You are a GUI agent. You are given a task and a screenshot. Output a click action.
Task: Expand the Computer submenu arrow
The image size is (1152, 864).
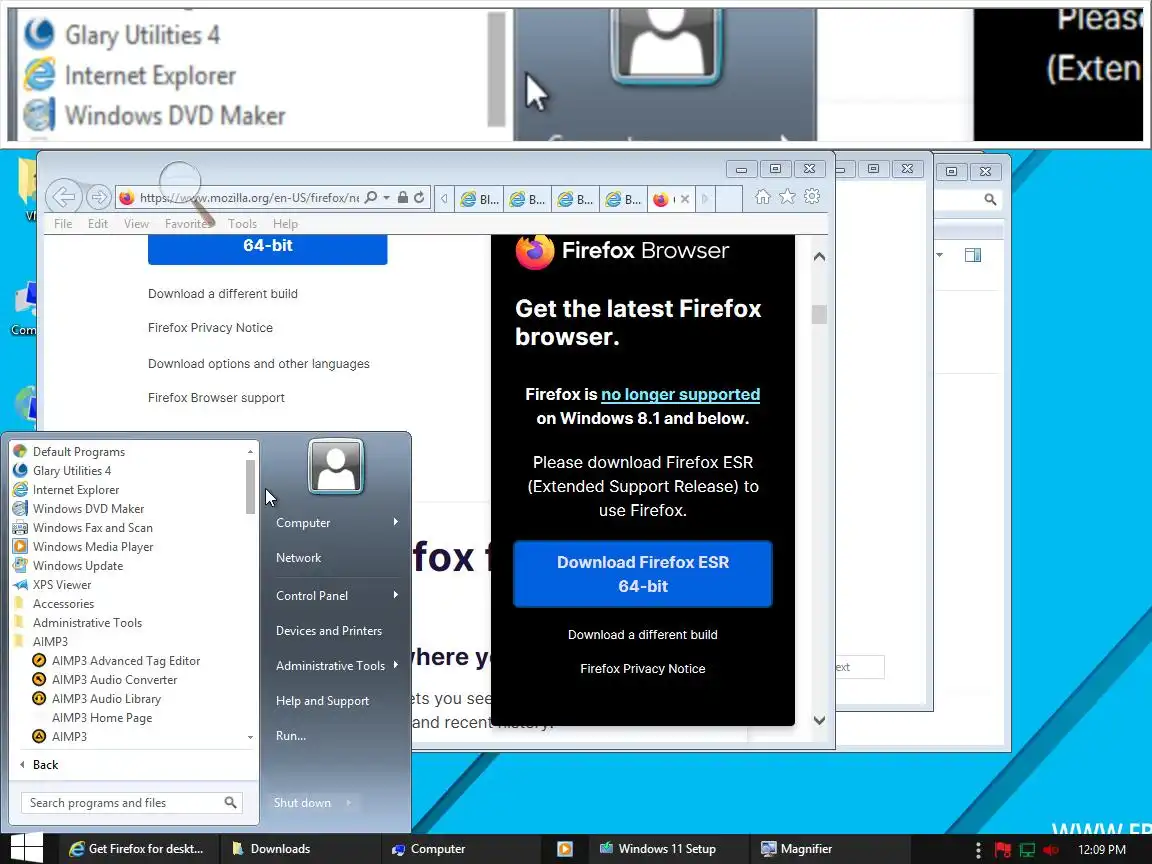395,522
